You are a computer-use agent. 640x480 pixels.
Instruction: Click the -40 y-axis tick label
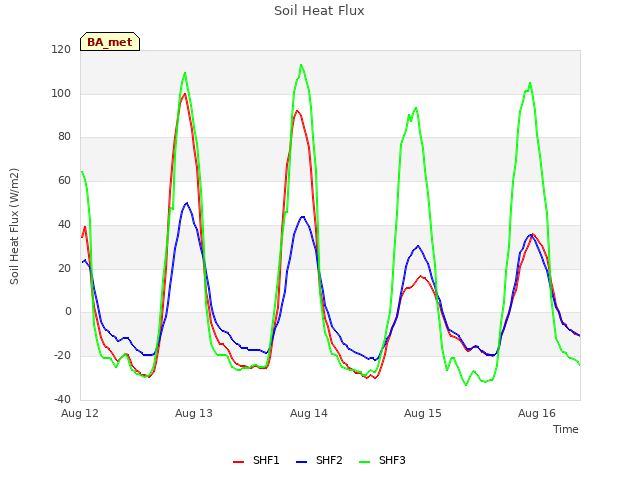click(x=62, y=399)
